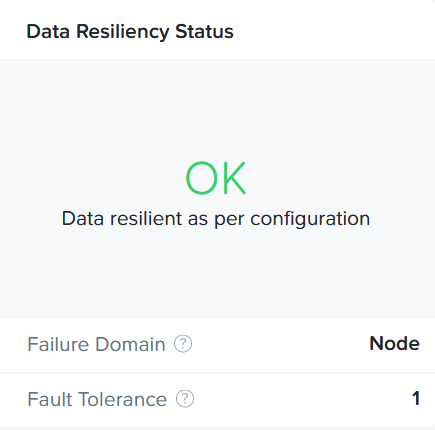The image size is (435, 430).
Task: Select the Node failure domain value
Action: tap(394, 343)
